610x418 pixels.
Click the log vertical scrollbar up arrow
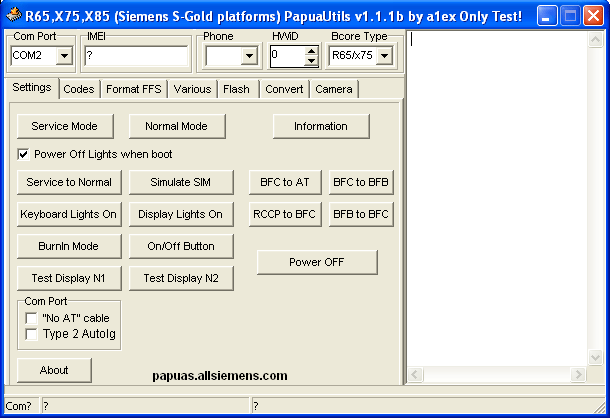pyautogui.click(x=596, y=39)
